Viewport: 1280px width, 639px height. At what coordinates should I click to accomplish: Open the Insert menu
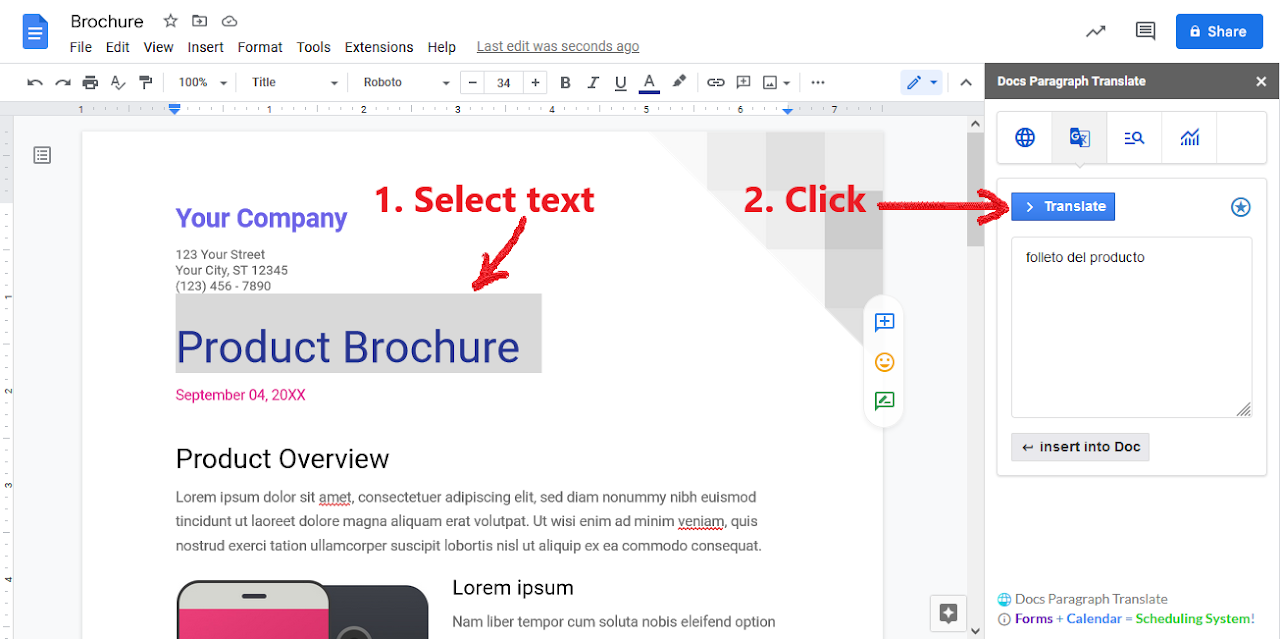click(205, 47)
